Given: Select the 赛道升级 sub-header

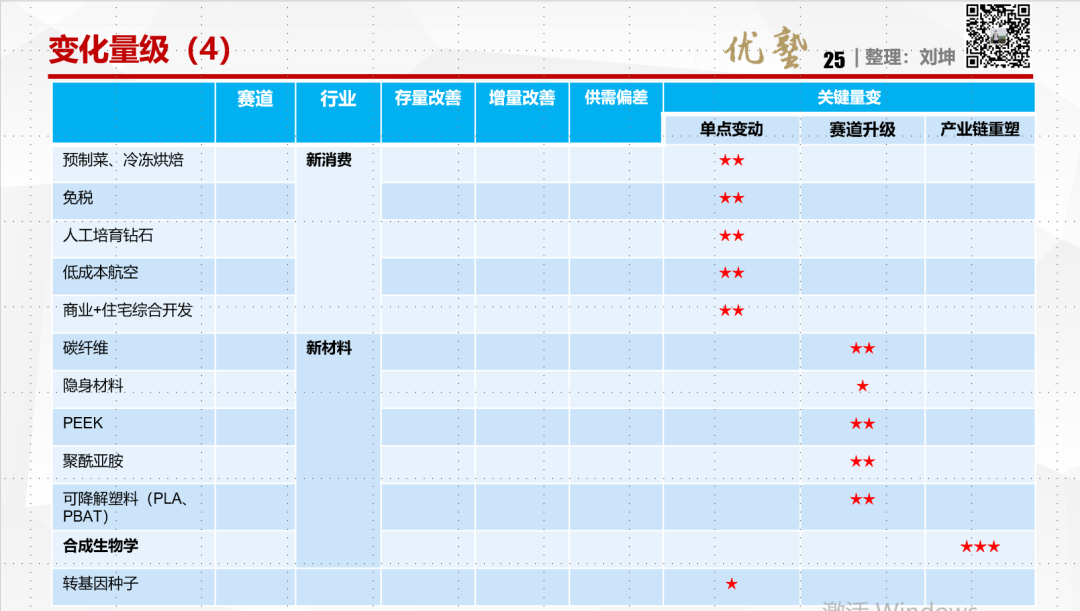Looking at the screenshot, I should [x=862, y=130].
